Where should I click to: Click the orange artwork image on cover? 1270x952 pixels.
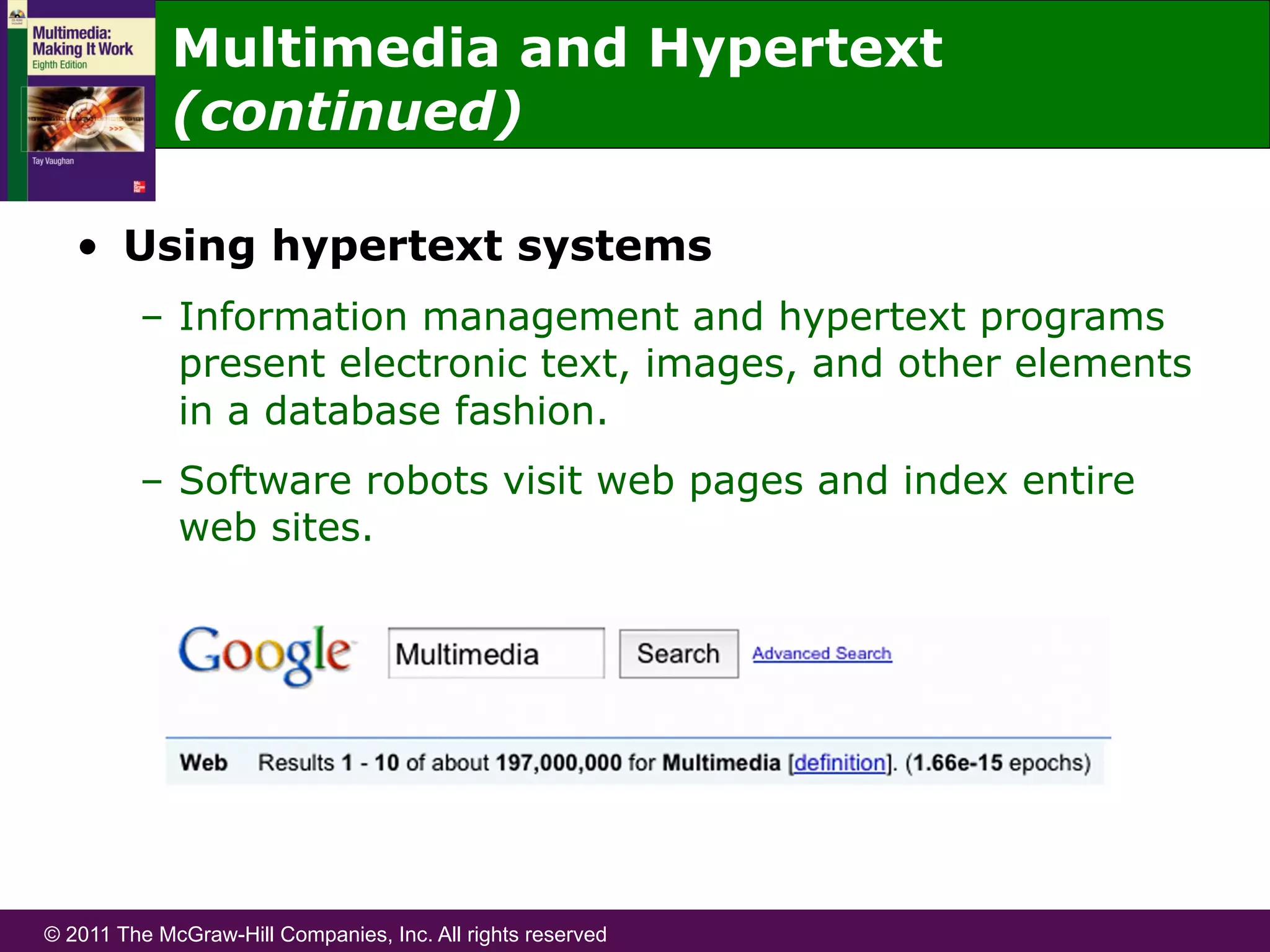click(86, 118)
